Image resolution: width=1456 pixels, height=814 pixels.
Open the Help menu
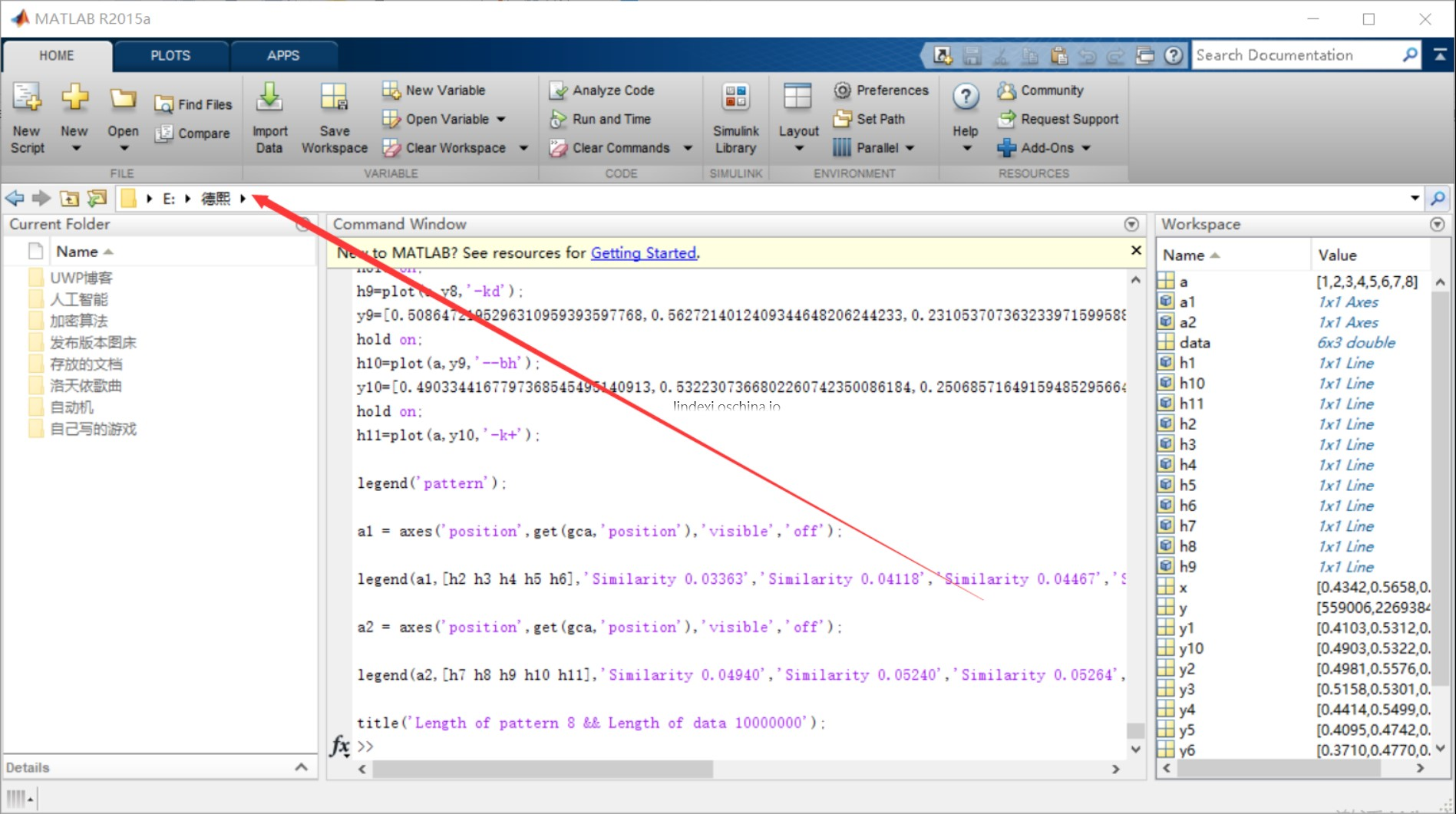pyautogui.click(x=966, y=117)
